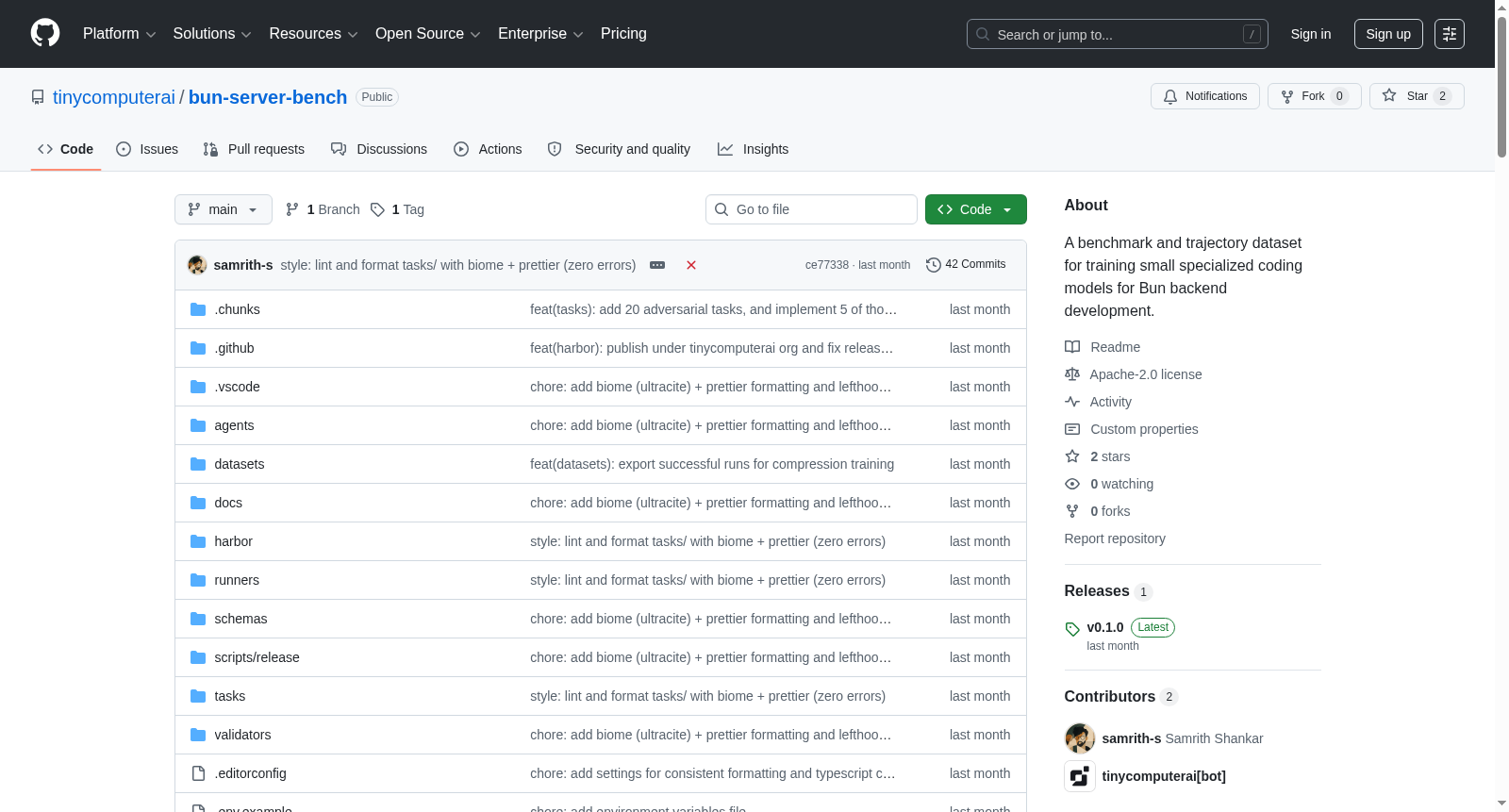This screenshot has height=812, width=1509.
Task: Click the datasets folder icon
Action: pos(198,464)
